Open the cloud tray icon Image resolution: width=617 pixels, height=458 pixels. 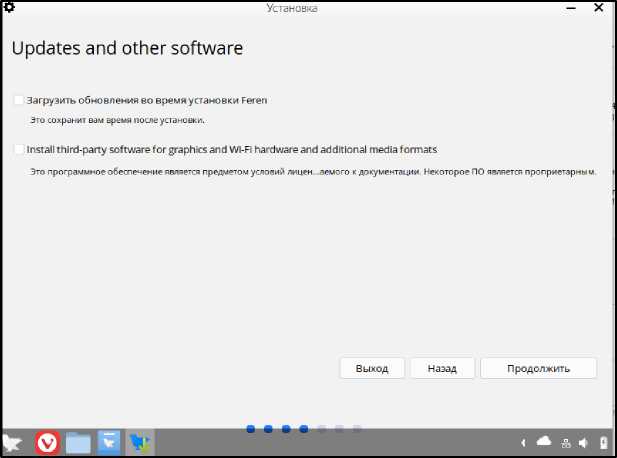click(544, 441)
